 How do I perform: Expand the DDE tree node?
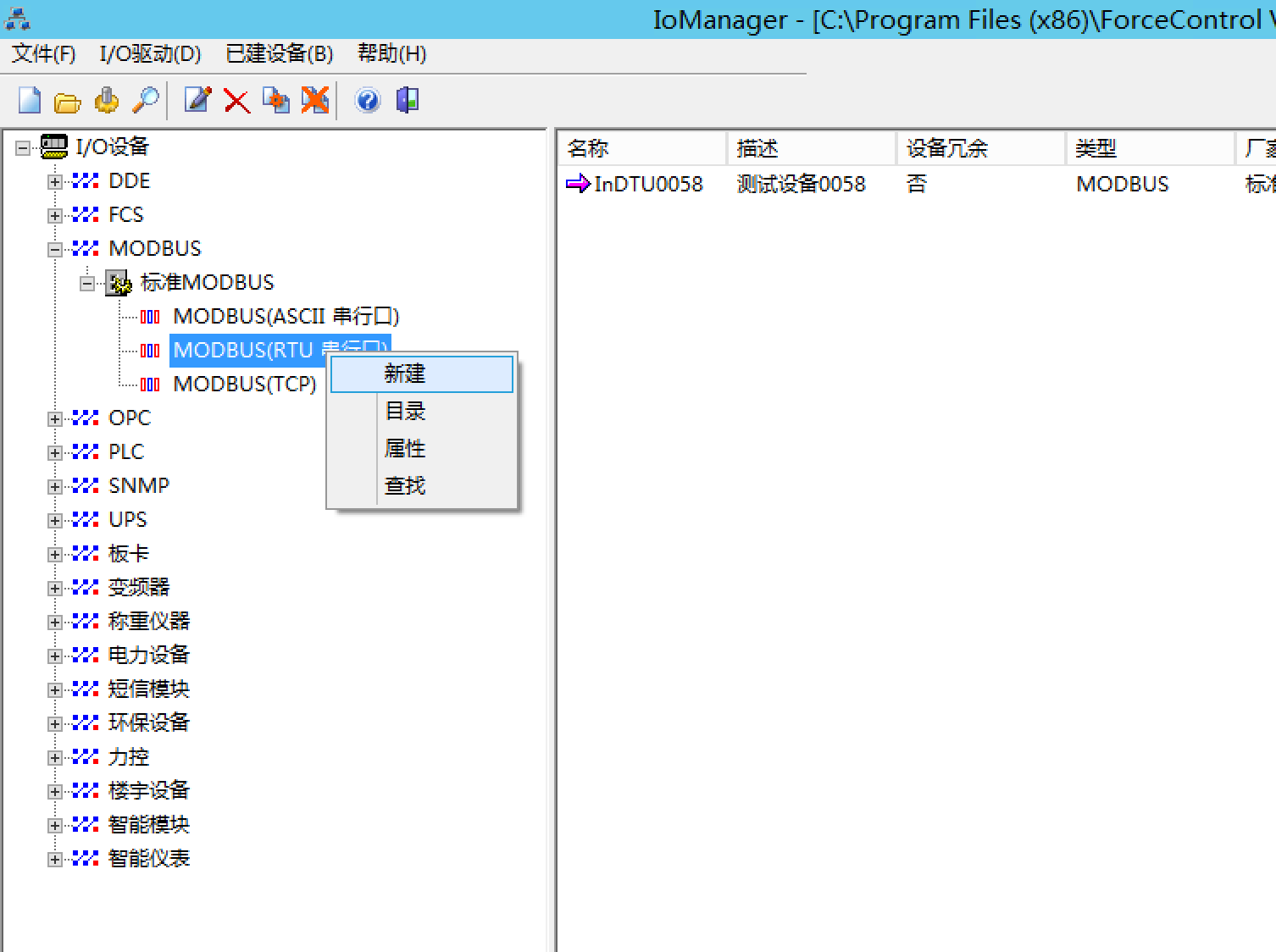pyautogui.click(x=55, y=181)
